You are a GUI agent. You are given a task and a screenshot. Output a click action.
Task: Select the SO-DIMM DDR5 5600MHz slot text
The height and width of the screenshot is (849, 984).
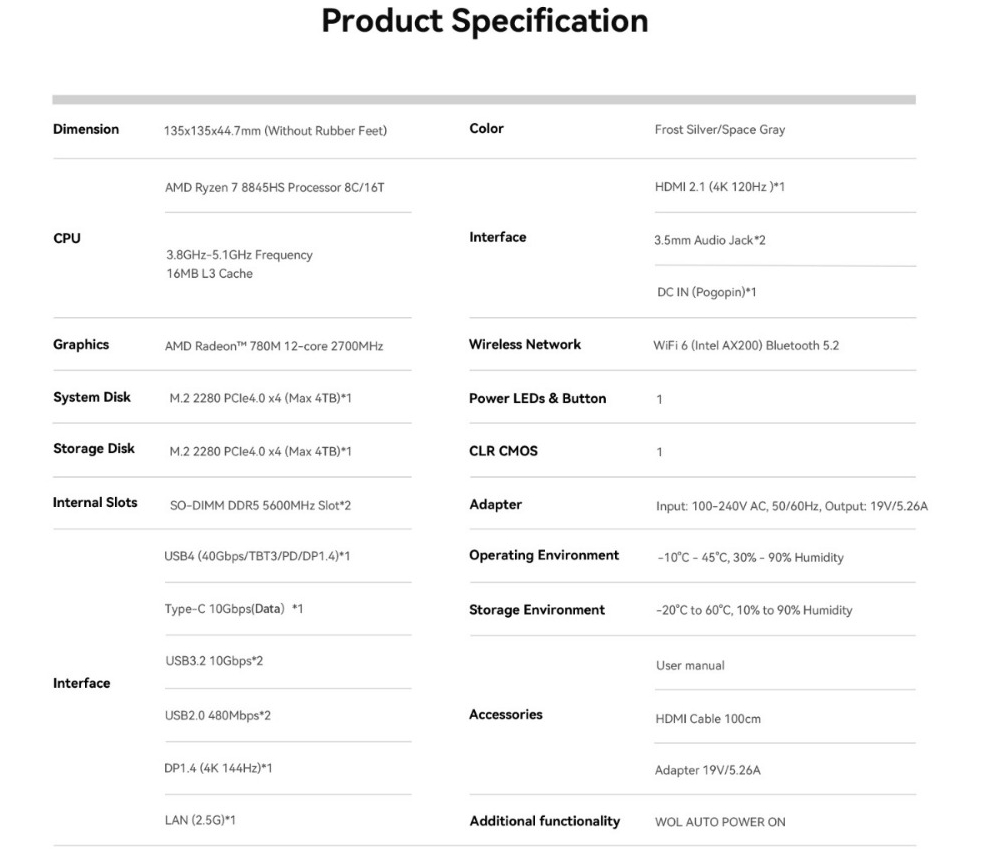tap(260, 505)
